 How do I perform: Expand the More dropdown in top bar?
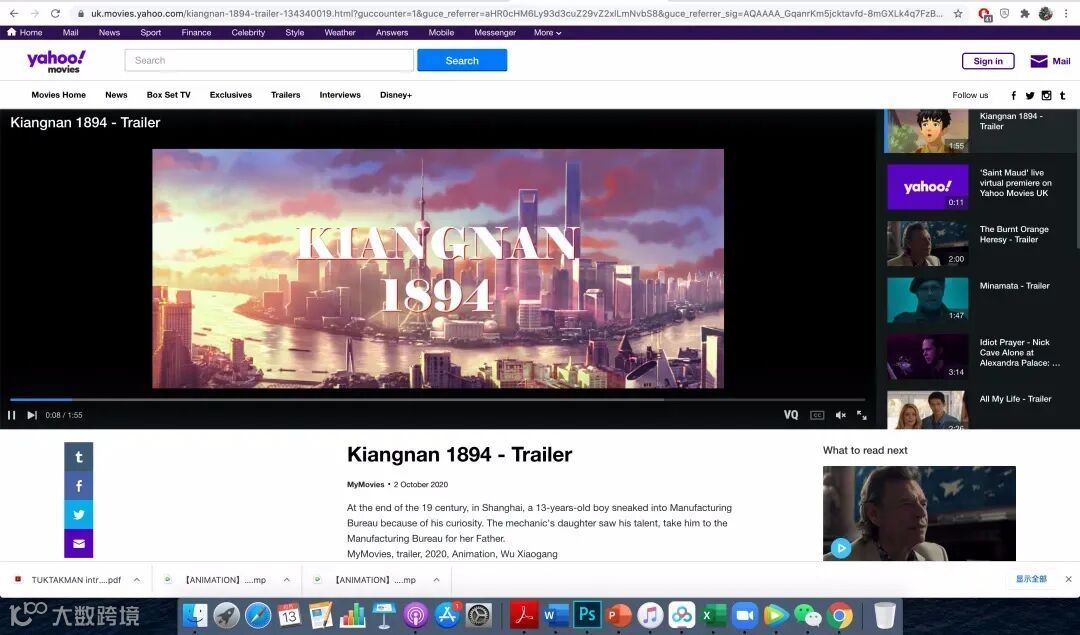click(x=547, y=32)
